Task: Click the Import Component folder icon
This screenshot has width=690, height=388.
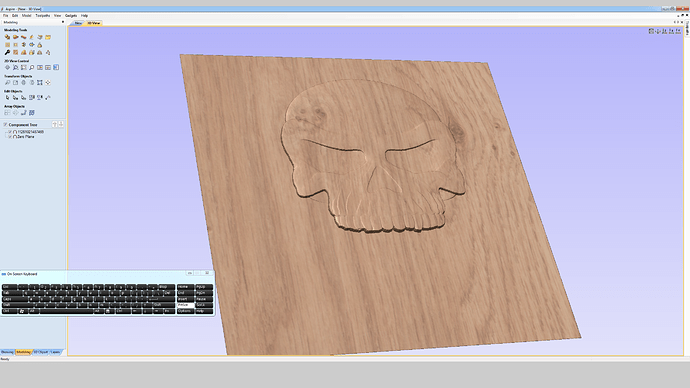Action: tap(48, 37)
